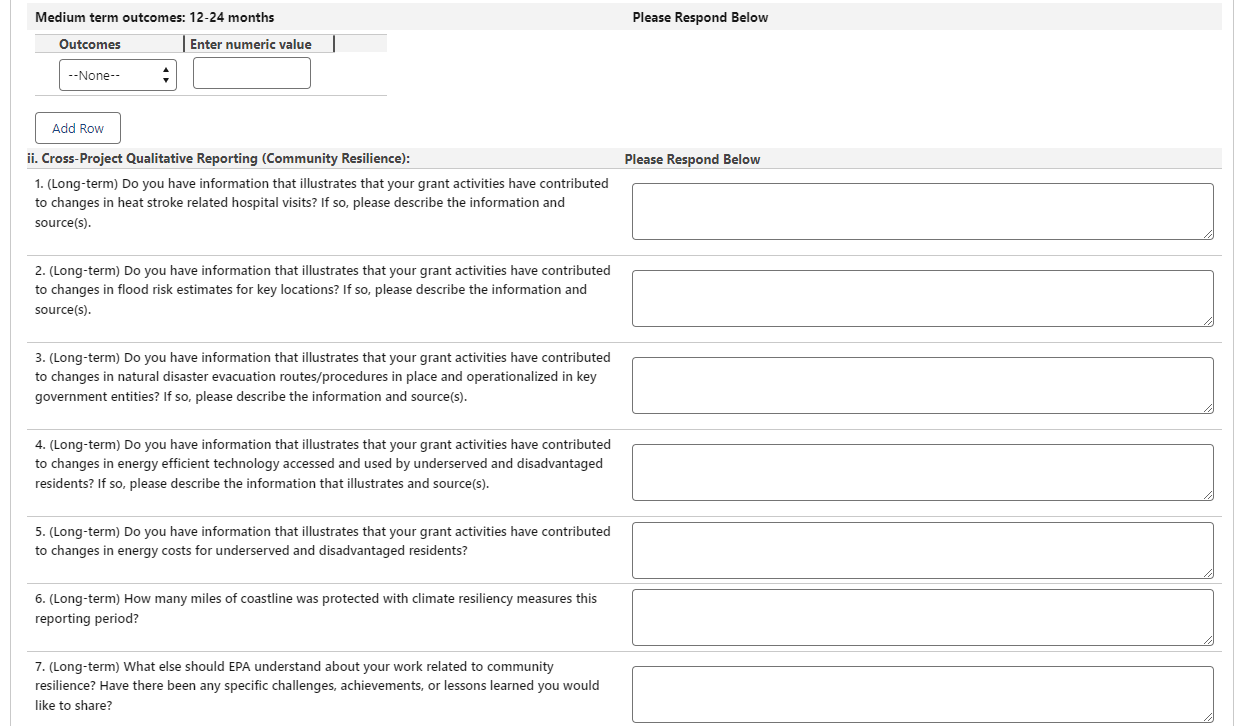Click the heat stroke hospital visits response box

click(x=921, y=211)
